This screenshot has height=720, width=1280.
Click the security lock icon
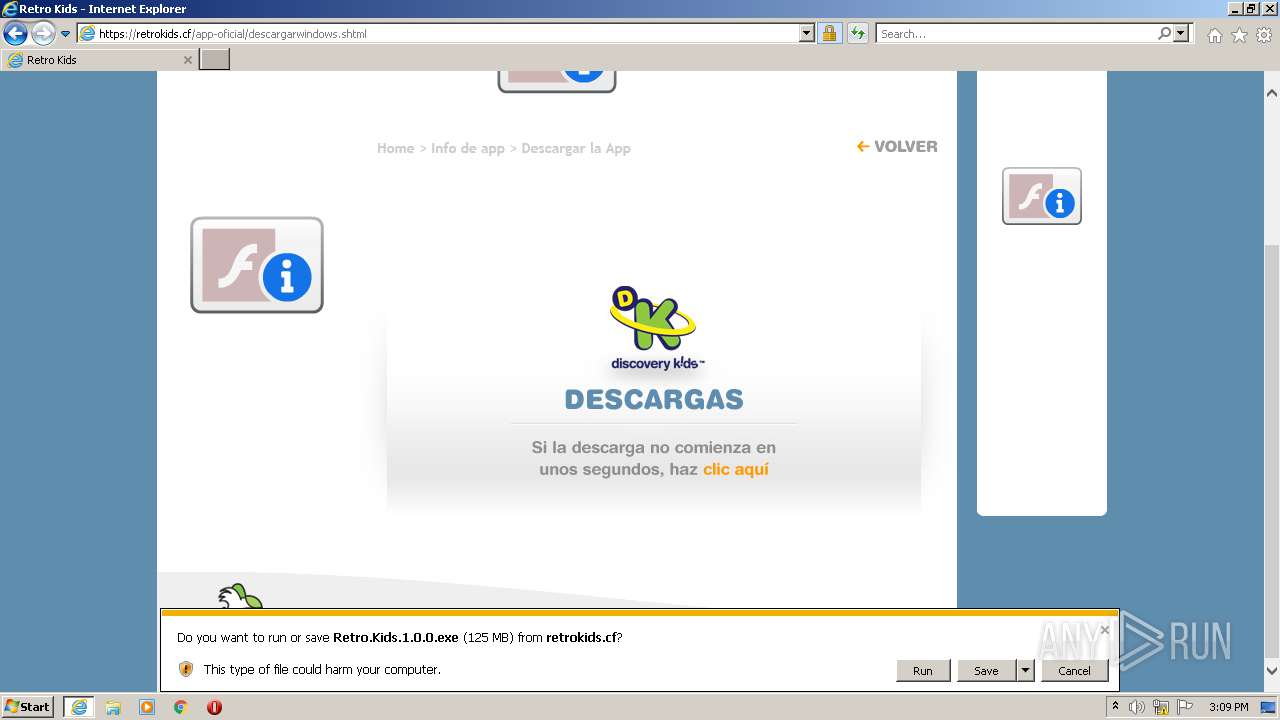[829, 33]
